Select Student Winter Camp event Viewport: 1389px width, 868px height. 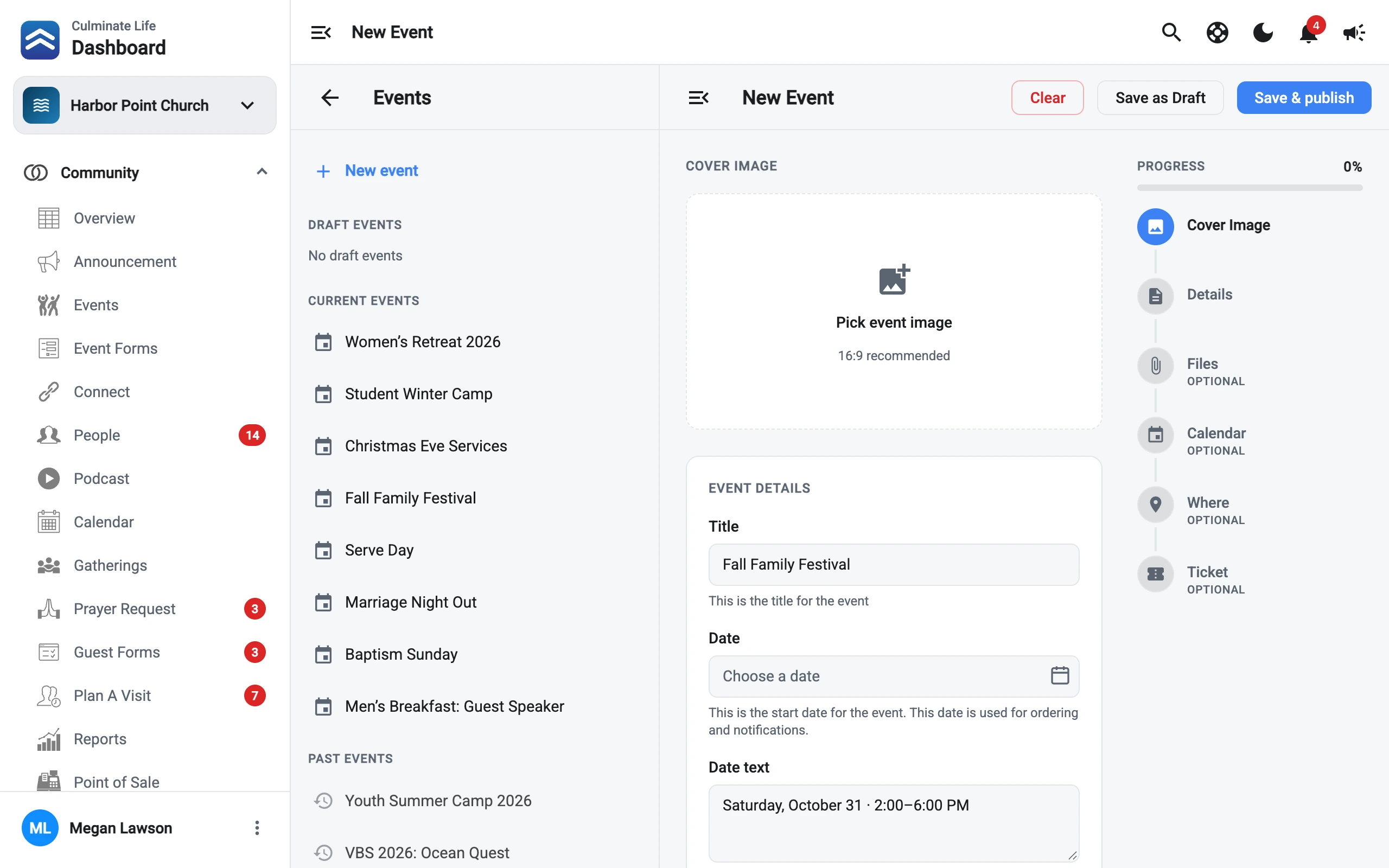point(474,394)
